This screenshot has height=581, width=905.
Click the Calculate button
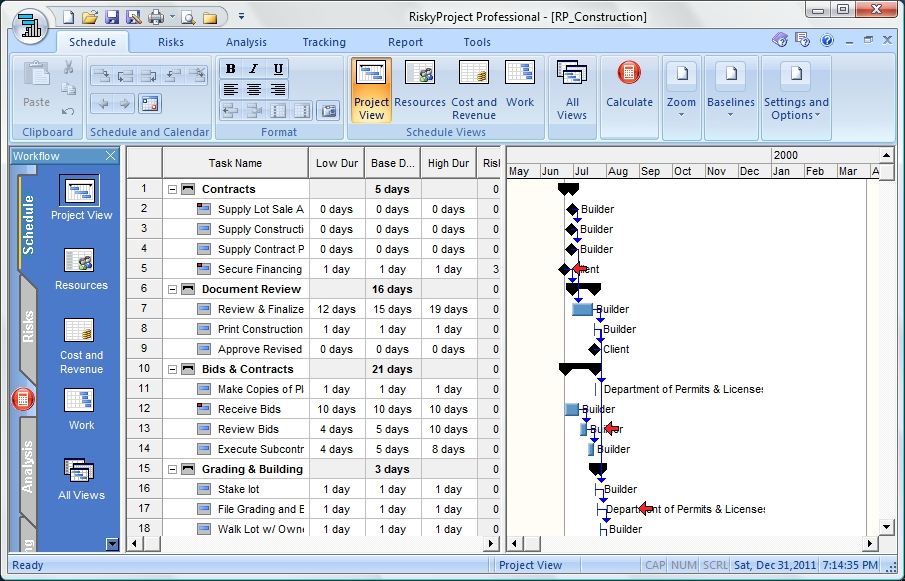(x=629, y=84)
